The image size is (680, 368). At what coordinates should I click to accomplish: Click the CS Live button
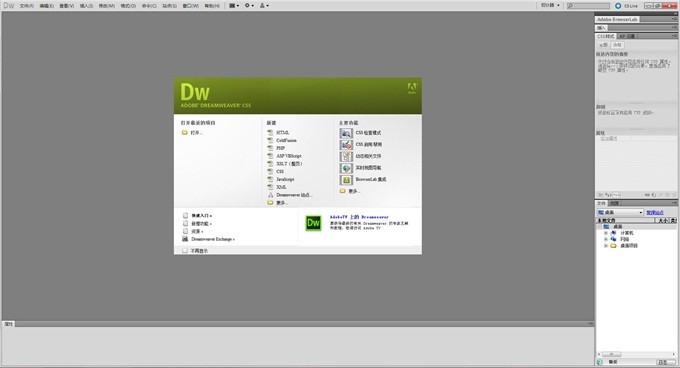[626, 6]
